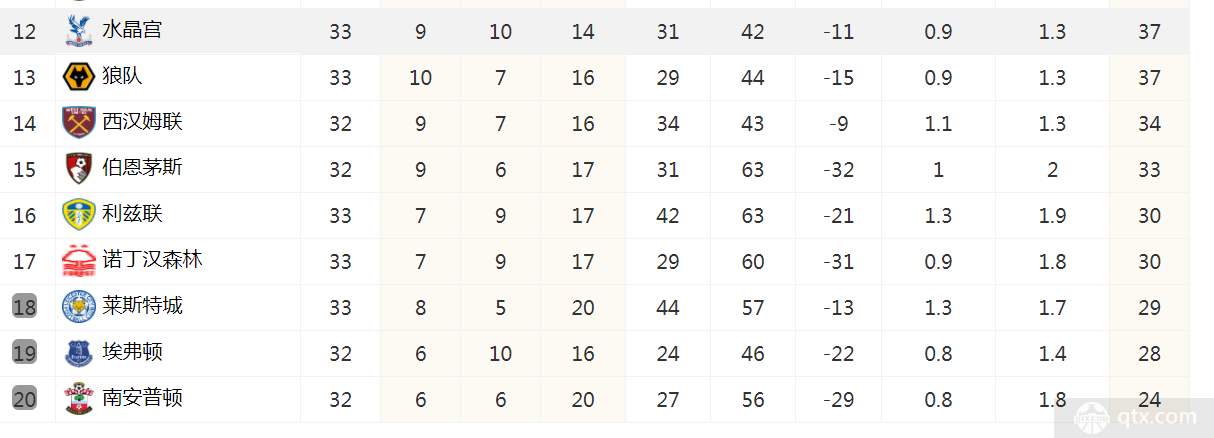The width and height of the screenshot is (1214, 438).
Task: Click the Nottingham Forest (诺丁汉森林) club crest
Action: point(78,261)
